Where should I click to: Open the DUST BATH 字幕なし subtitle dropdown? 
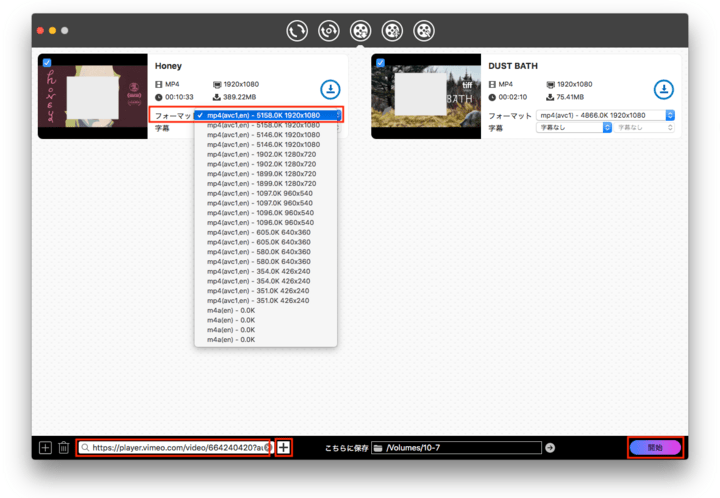[573, 127]
